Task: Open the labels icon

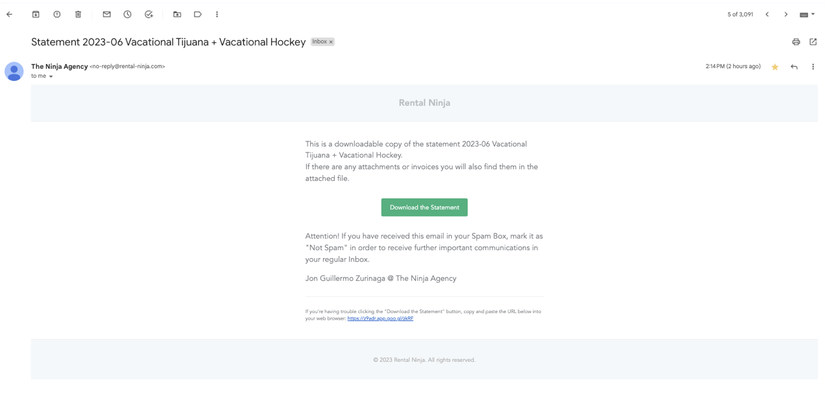Action: click(197, 14)
